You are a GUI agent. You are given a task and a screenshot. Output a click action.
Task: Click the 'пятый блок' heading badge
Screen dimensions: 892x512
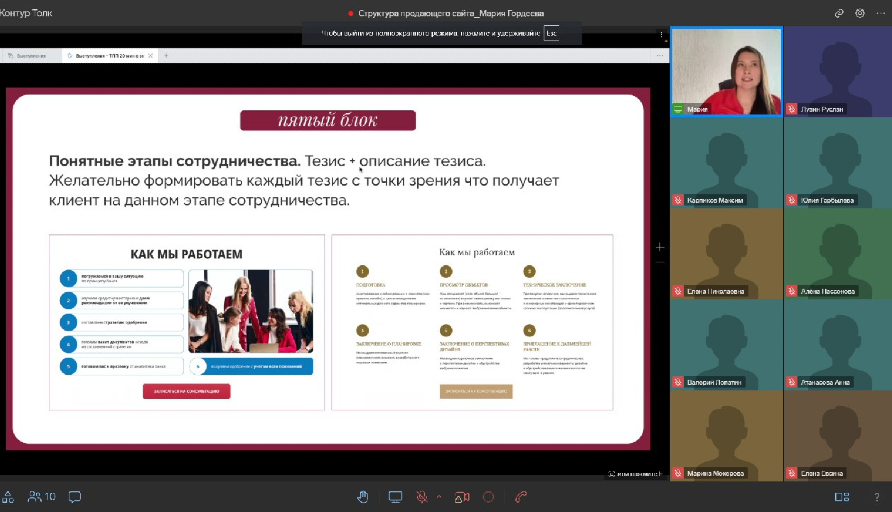(328, 120)
